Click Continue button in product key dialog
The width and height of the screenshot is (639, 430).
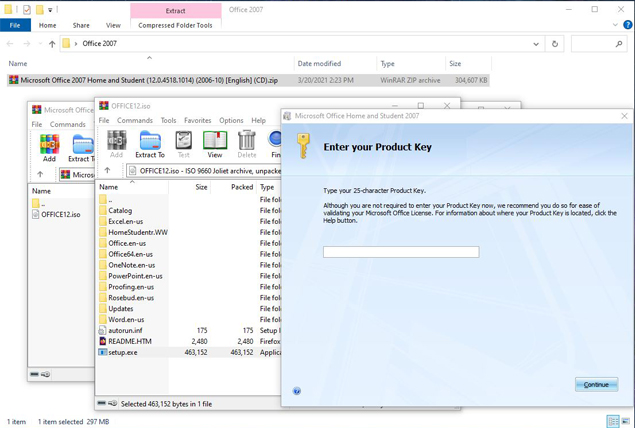[x=596, y=384]
